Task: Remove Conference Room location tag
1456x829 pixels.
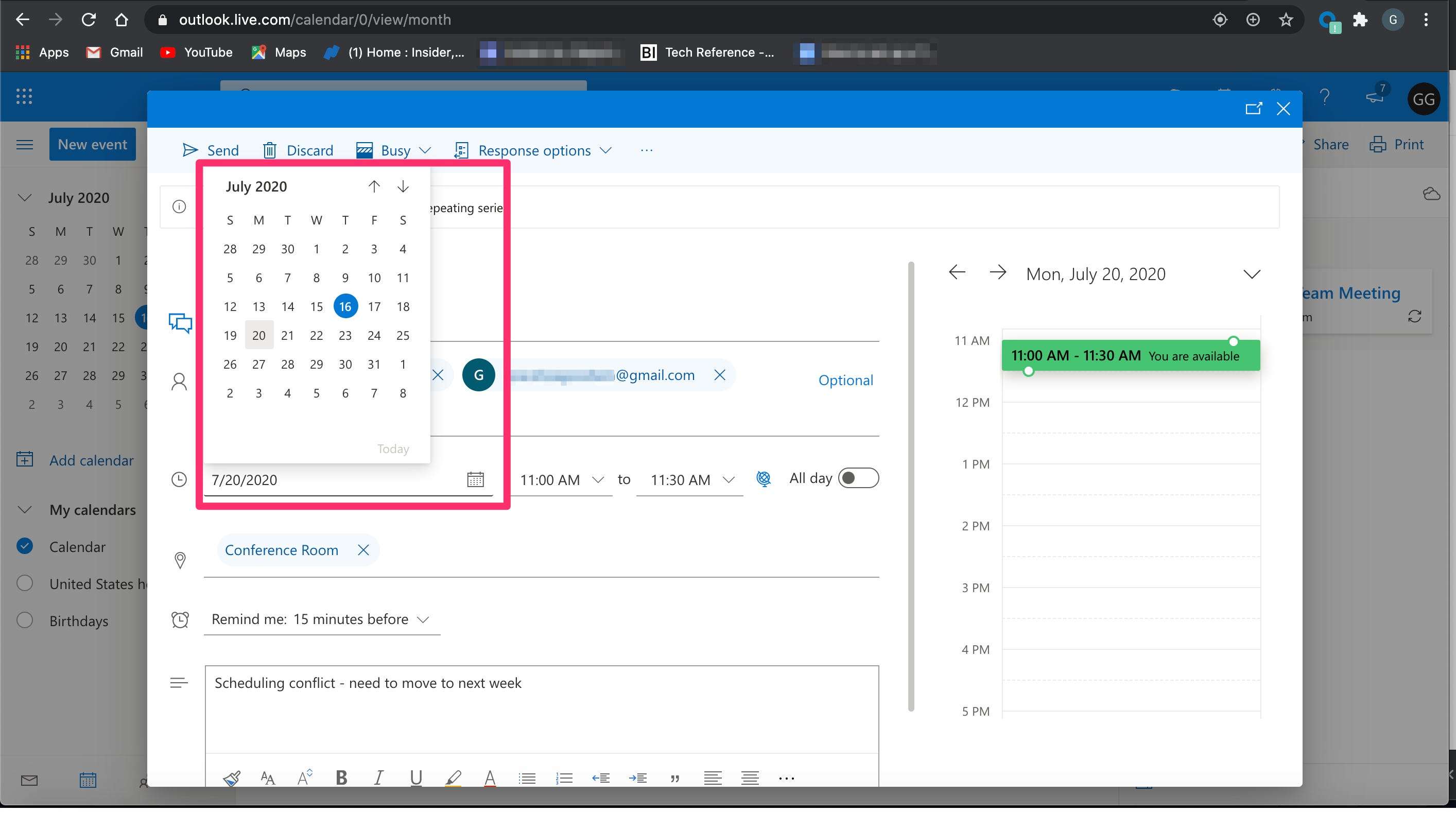Action: 363,549
